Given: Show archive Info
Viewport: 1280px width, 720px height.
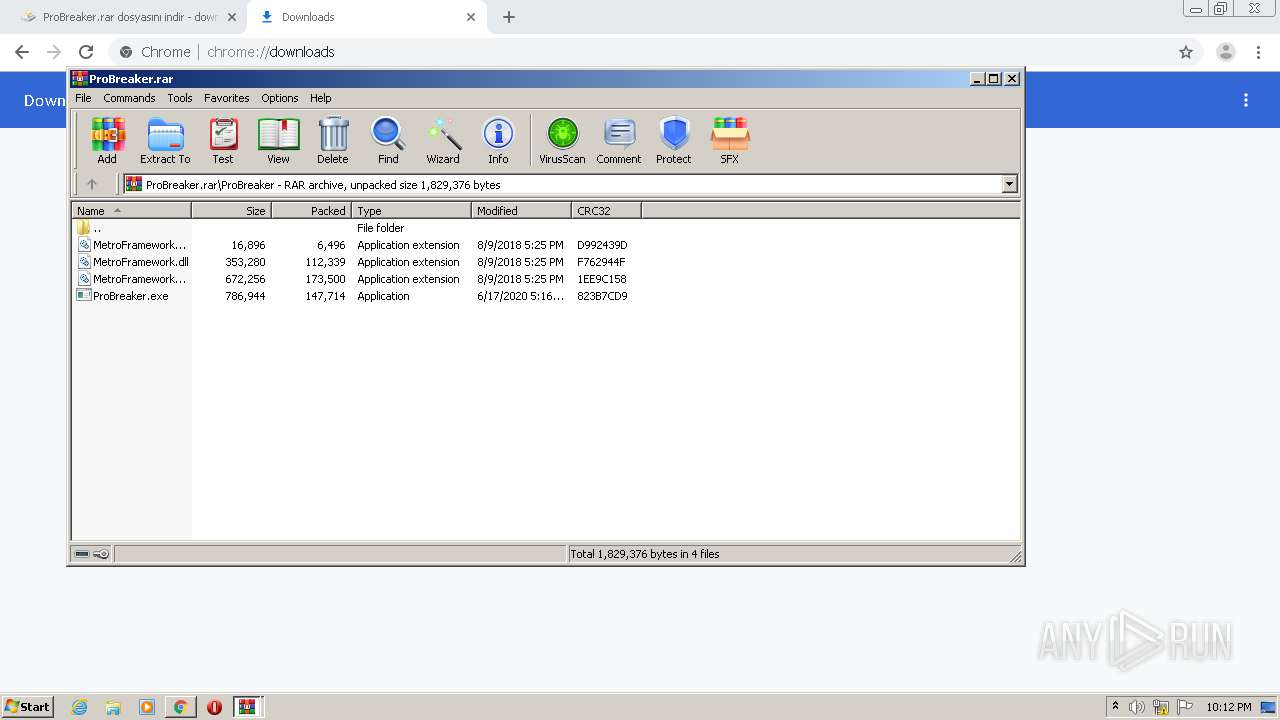Looking at the screenshot, I should point(498,140).
